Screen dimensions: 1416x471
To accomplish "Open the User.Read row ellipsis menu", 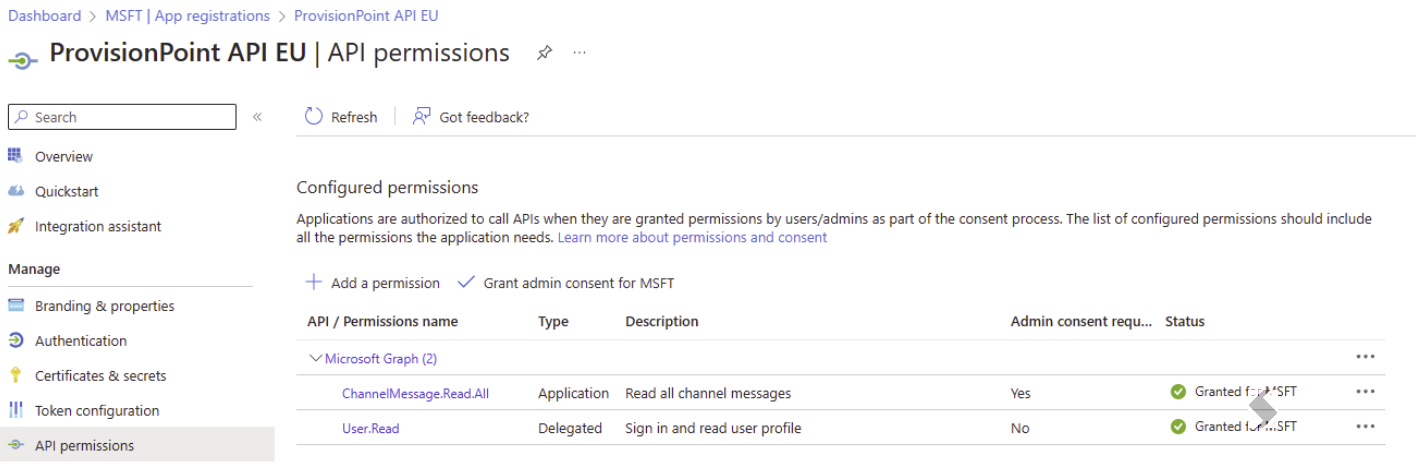I will 1366,426.
